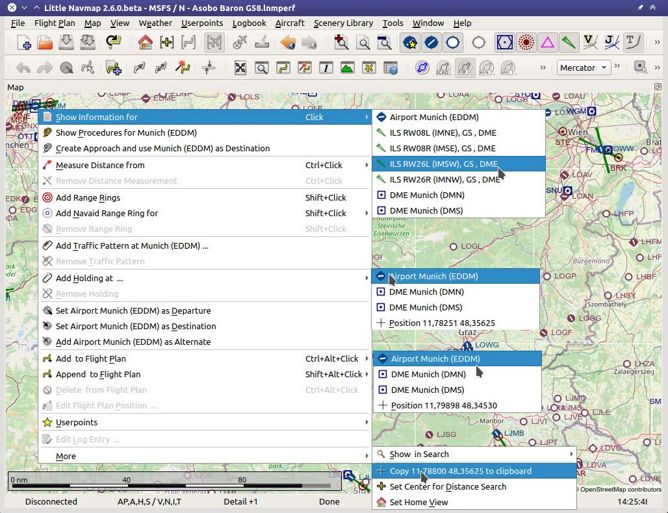Expand overflow chevron left of Mercator

tap(543, 67)
